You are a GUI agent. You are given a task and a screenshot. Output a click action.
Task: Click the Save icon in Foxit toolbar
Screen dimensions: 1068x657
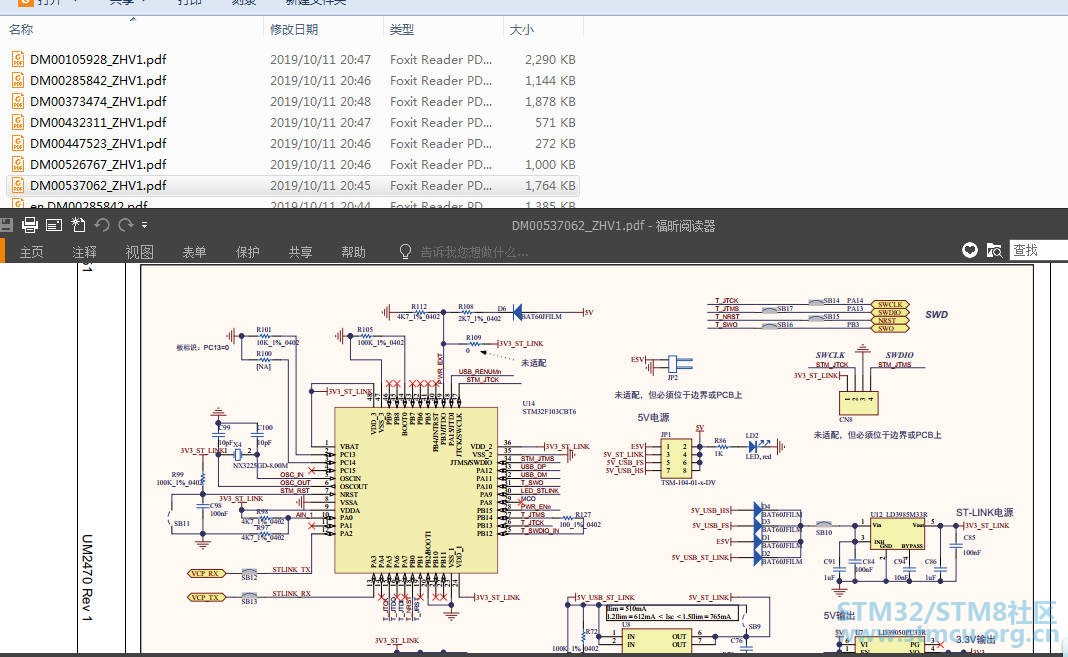coord(6,225)
